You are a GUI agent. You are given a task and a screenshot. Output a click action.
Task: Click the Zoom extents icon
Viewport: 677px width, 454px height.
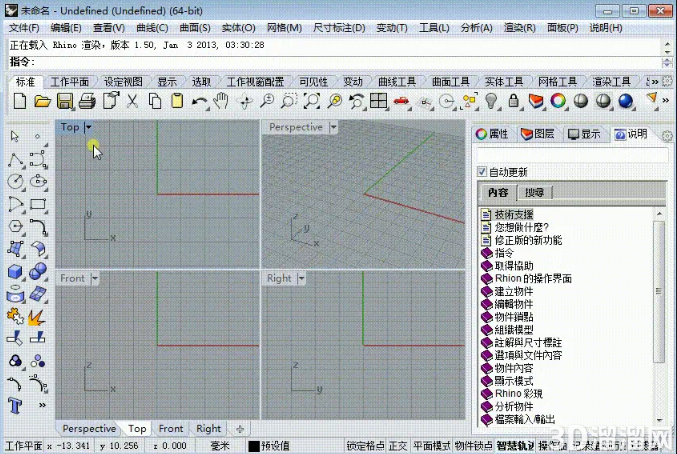[x=312, y=101]
